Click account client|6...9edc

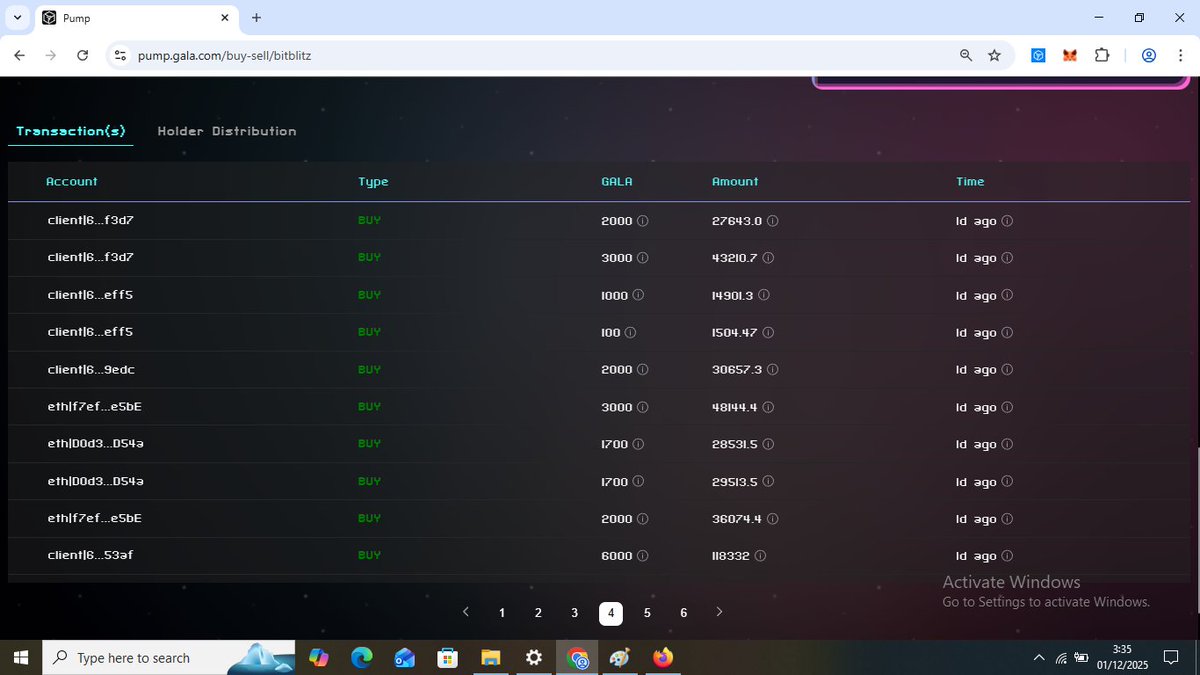coord(91,370)
